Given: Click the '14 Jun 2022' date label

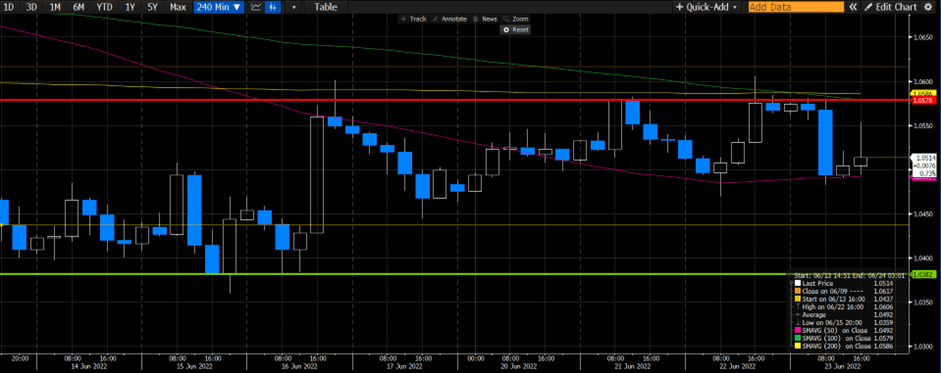Looking at the screenshot, I should click(x=88, y=365).
